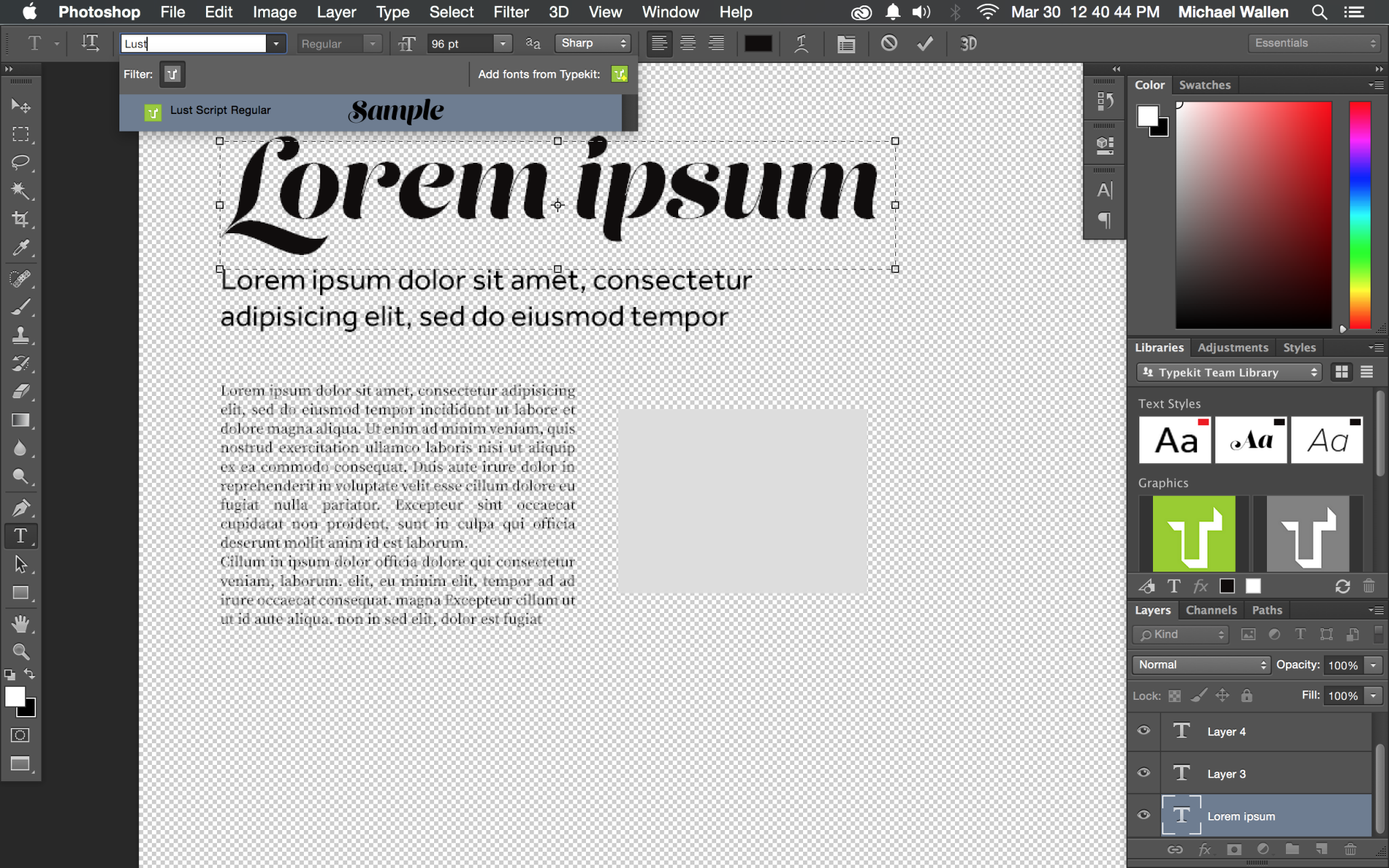Toggle Typekit fonts filter
Screen dimensions: 1389x868
[172, 74]
